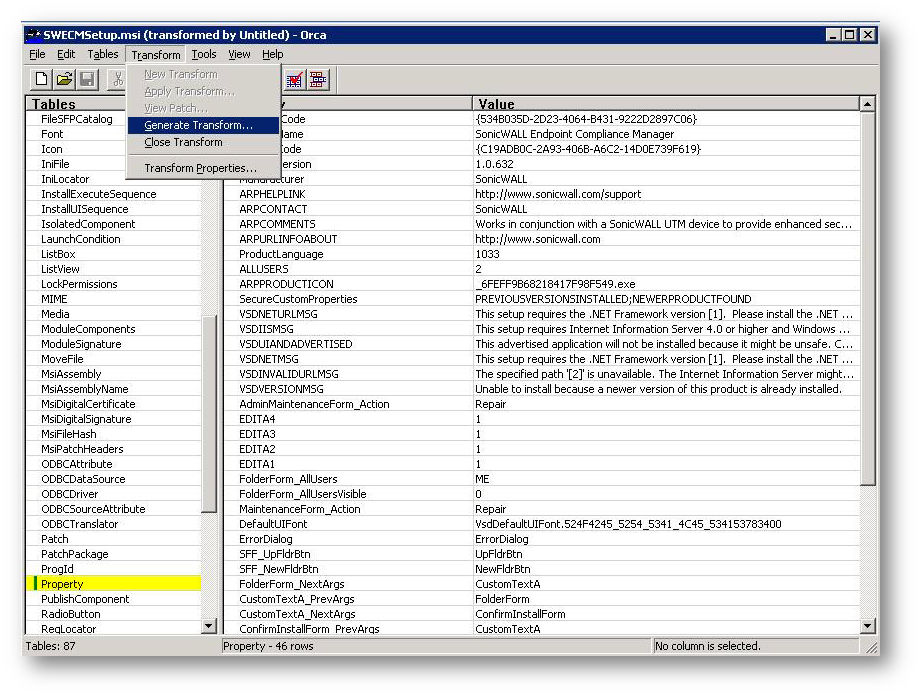Screen dimensions: 922x698
Task: Click the up arrow of the right scrollbar
Action: pos(867,104)
